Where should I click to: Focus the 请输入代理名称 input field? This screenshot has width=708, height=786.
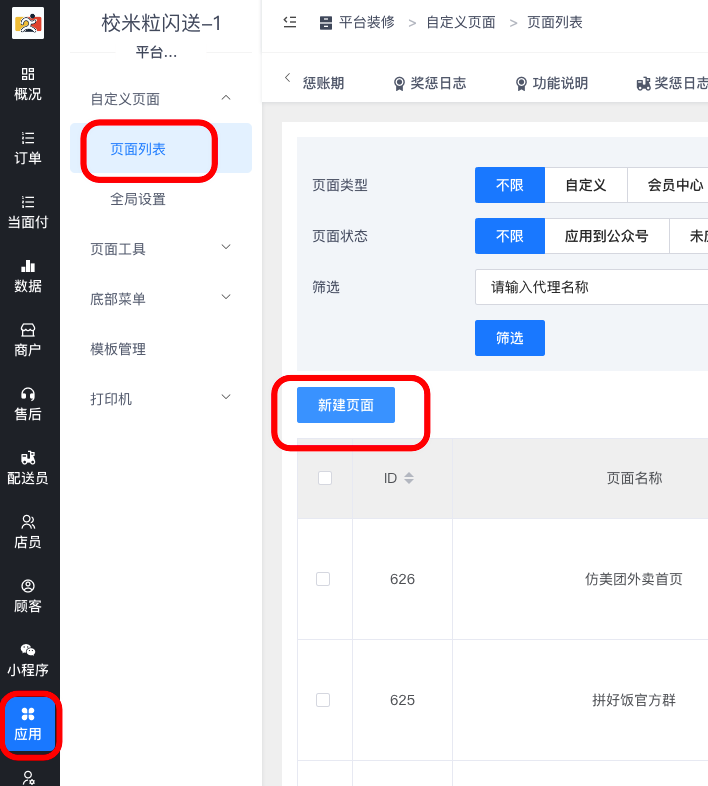(592, 287)
